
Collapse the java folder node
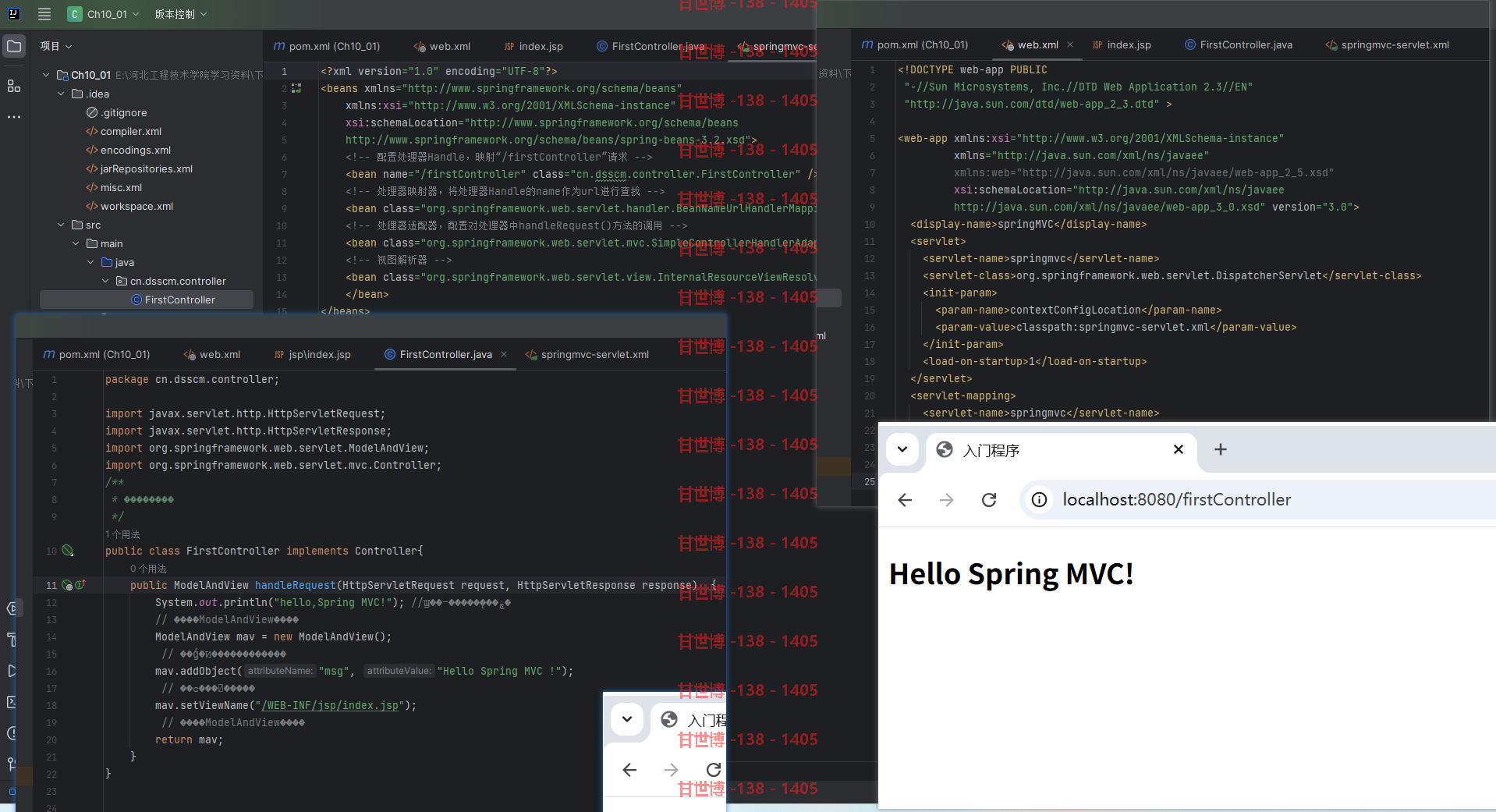pos(90,262)
